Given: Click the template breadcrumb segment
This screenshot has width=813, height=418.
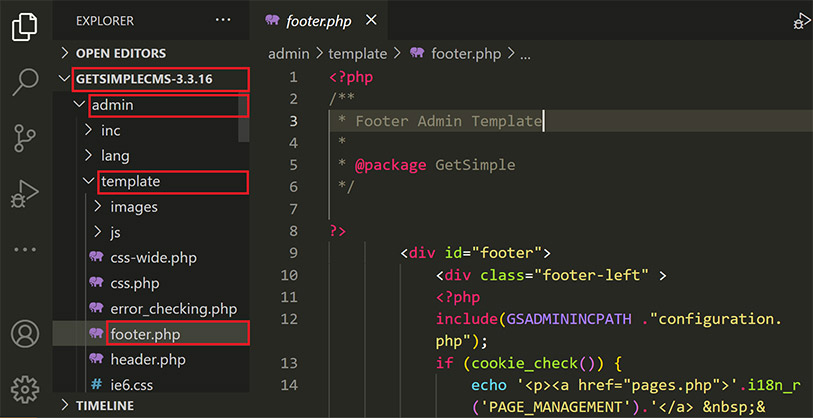Looking at the screenshot, I should 358,53.
